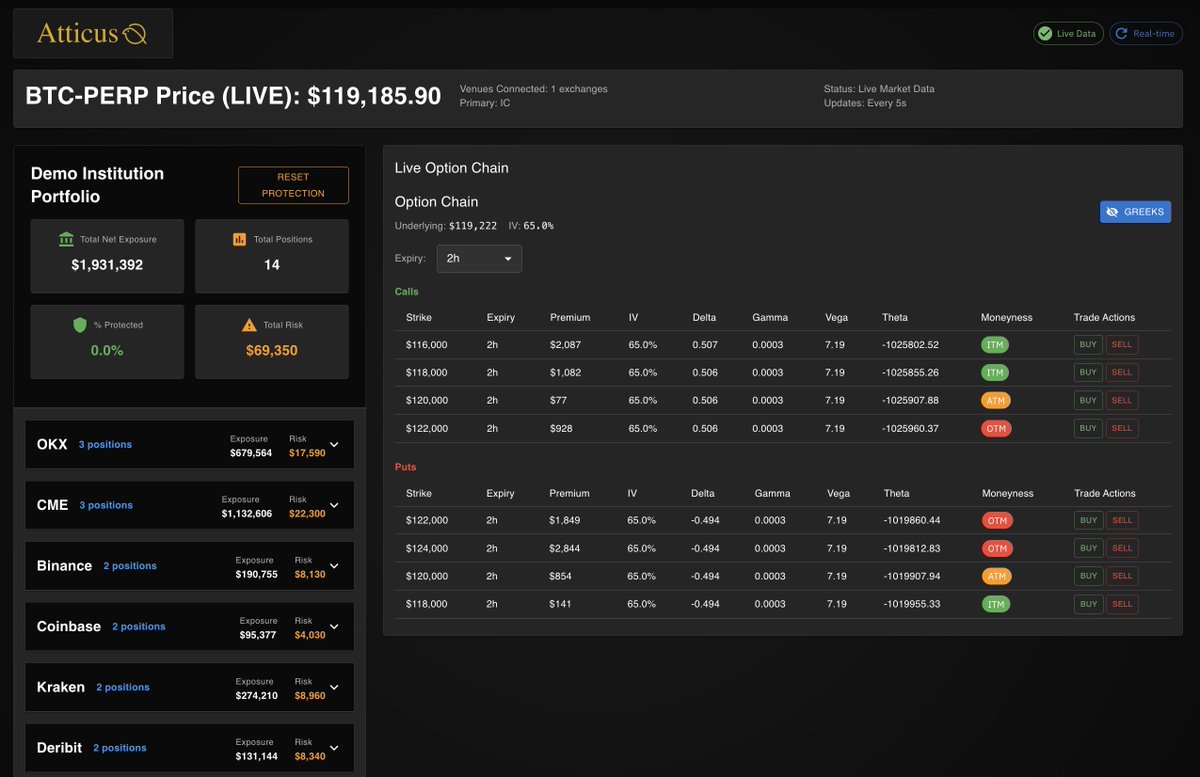Buy the $116,000 call option
The height and width of the screenshot is (777, 1200).
(x=1088, y=344)
